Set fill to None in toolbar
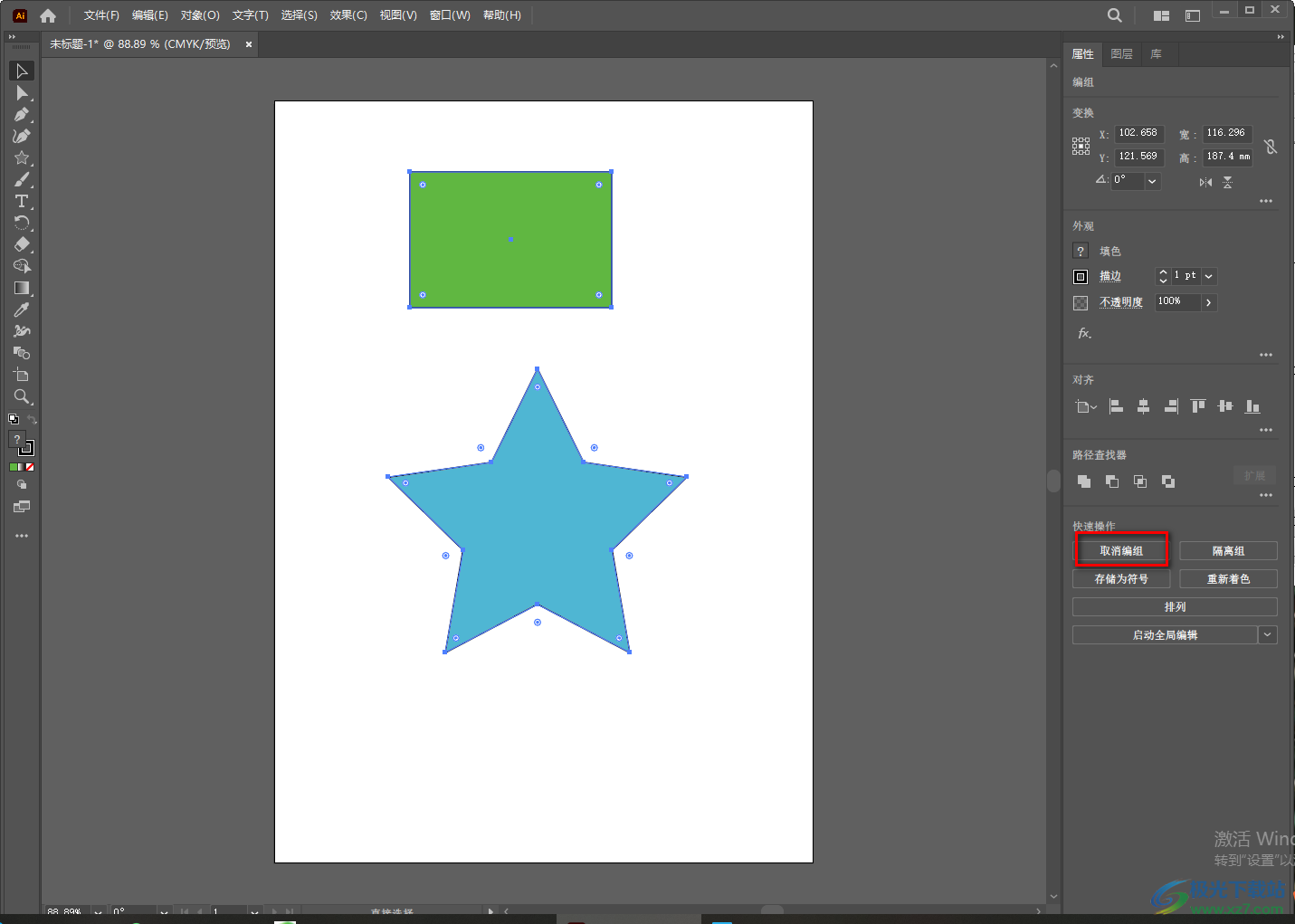The image size is (1295, 924). pyautogui.click(x=30, y=467)
